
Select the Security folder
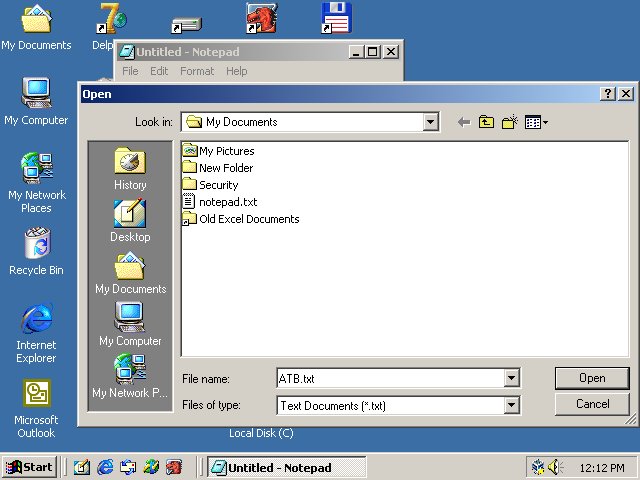pyautogui.click(x=211, y=185)
